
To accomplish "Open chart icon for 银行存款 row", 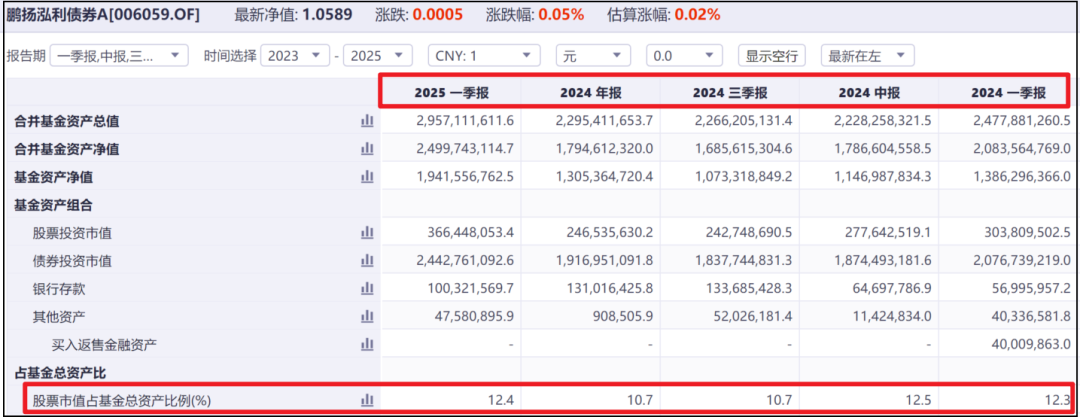I will tap(367, 288).
